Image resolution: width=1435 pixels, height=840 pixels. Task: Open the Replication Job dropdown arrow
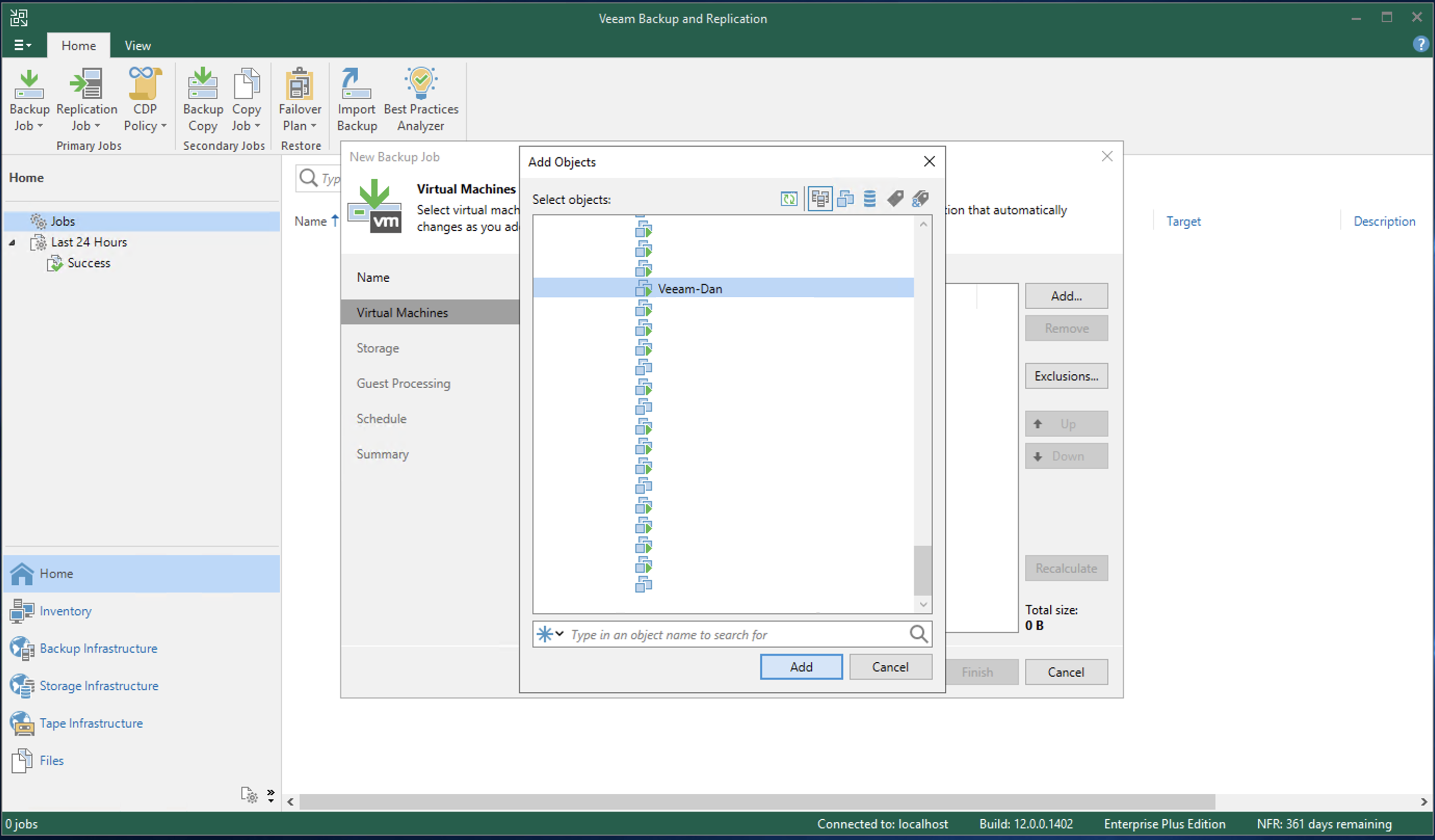97,126
